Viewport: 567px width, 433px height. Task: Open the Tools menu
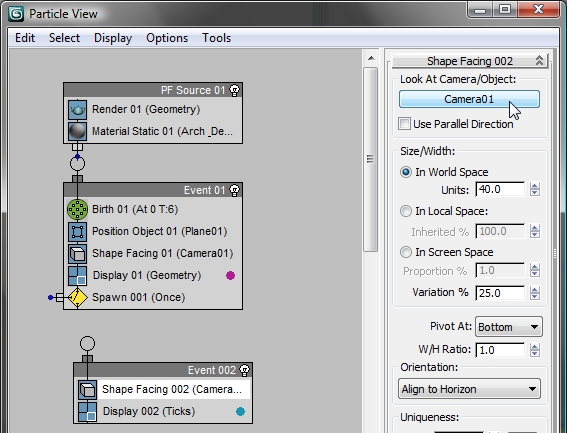(216, 38)
